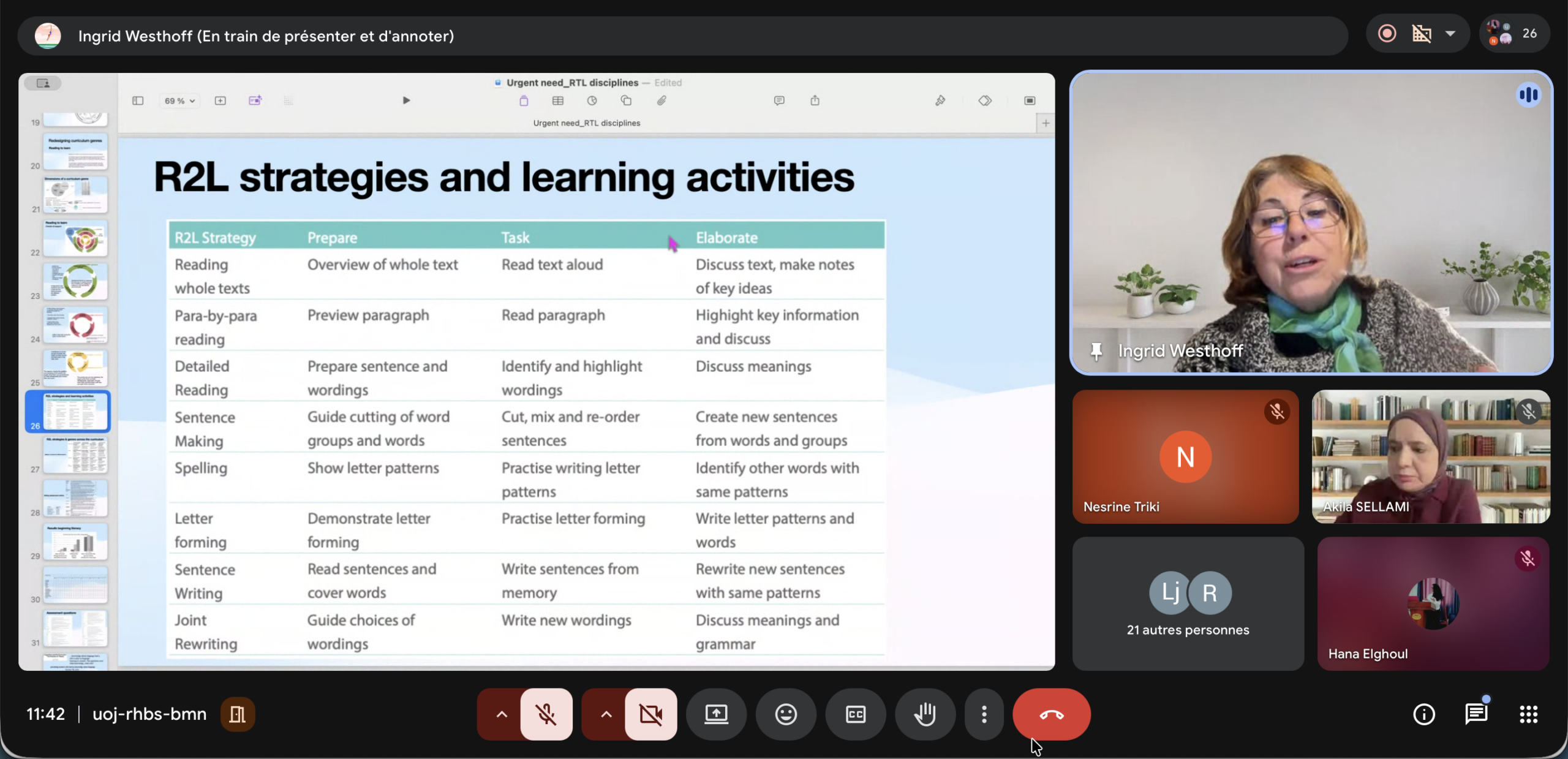Image resolution: width=1568 pixels, height=759 pixels.
Task: Click the red leave call button
Action: point(1051,714)
